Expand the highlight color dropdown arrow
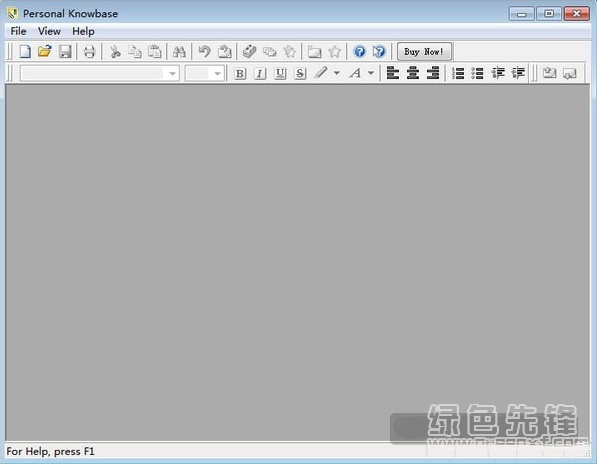 337,73
